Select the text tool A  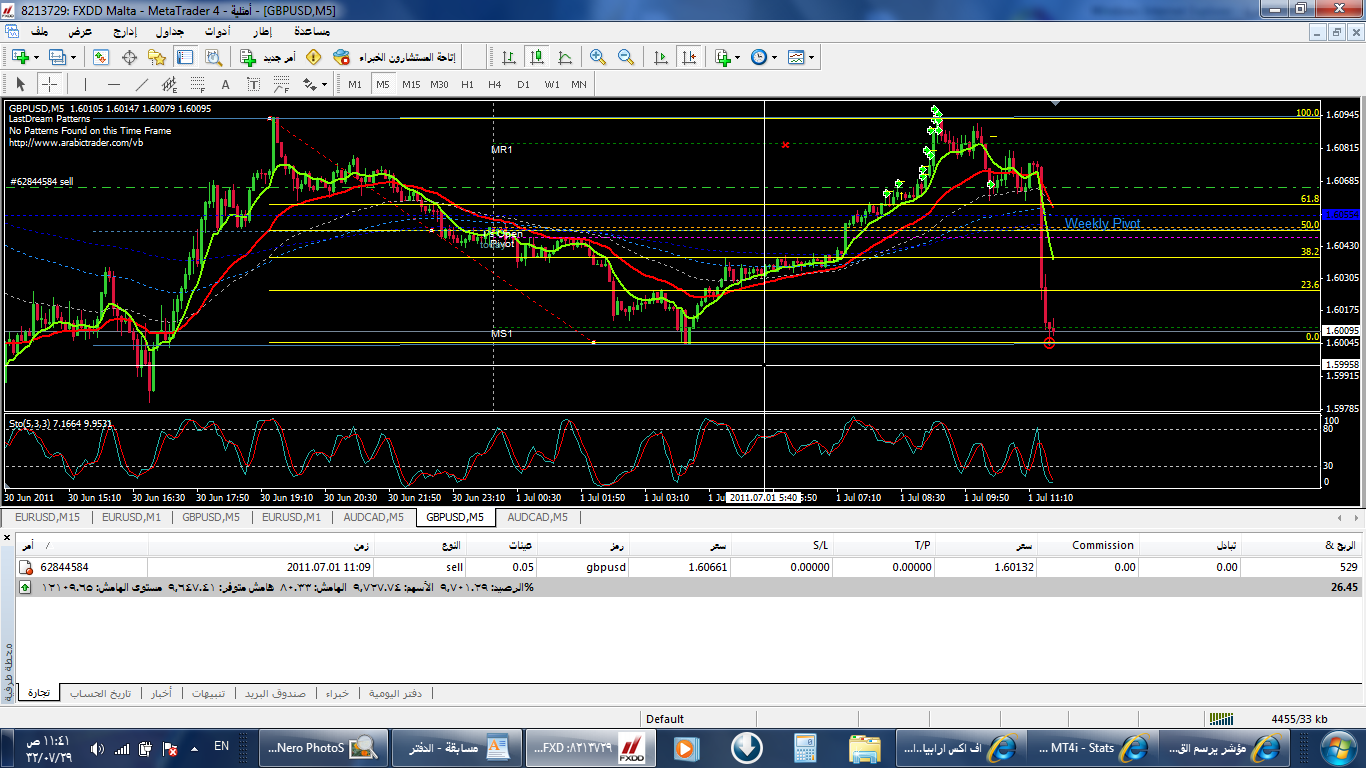(225, 84)
